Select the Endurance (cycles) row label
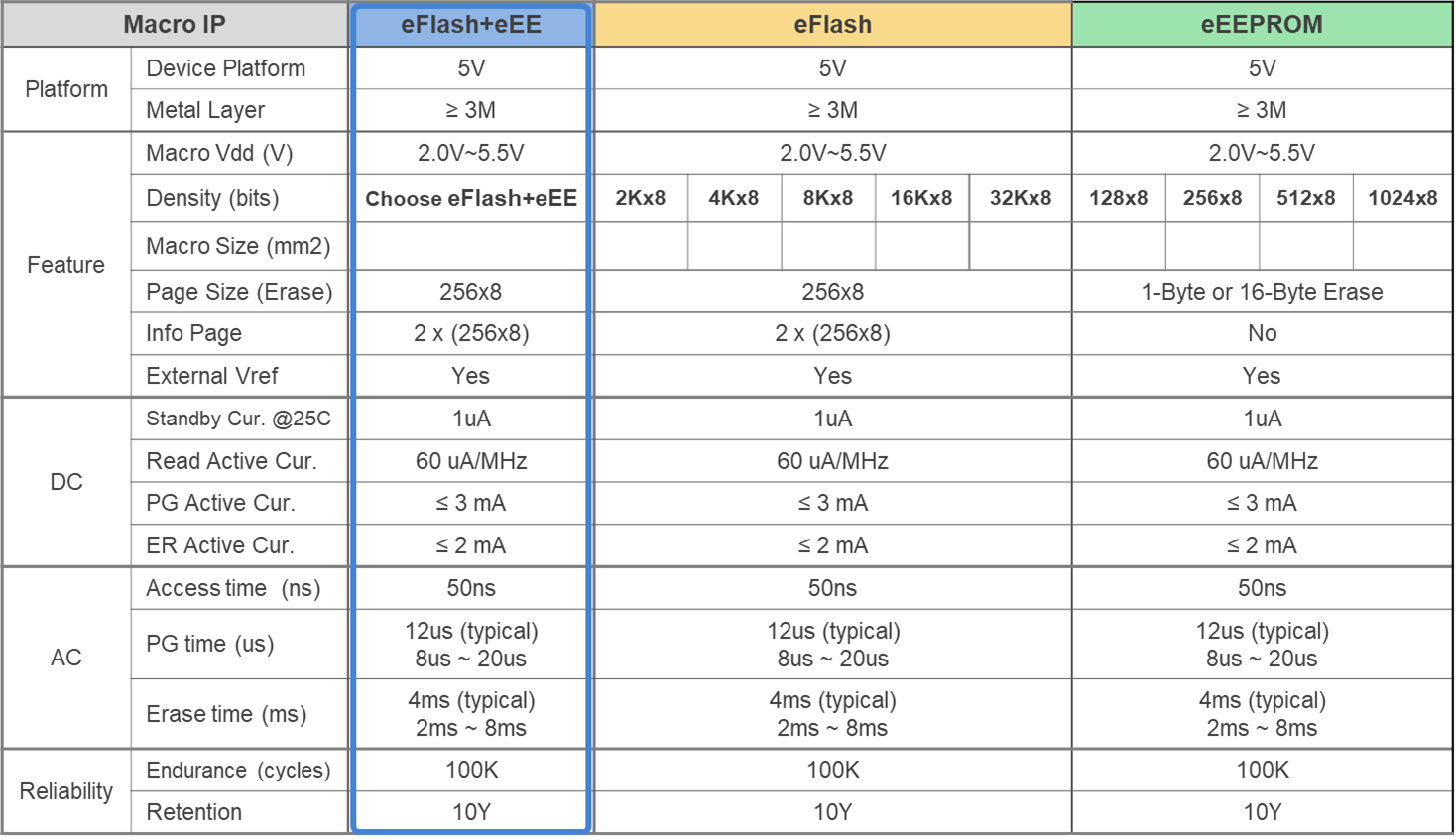The height and width of the screenshot is (840, 1456). (238, 771)
